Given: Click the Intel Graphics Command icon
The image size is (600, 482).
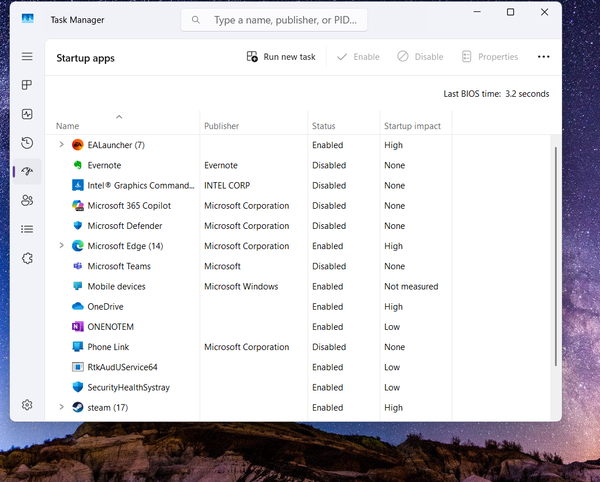Looking at the screenshot, I should [x=78, y=185].
